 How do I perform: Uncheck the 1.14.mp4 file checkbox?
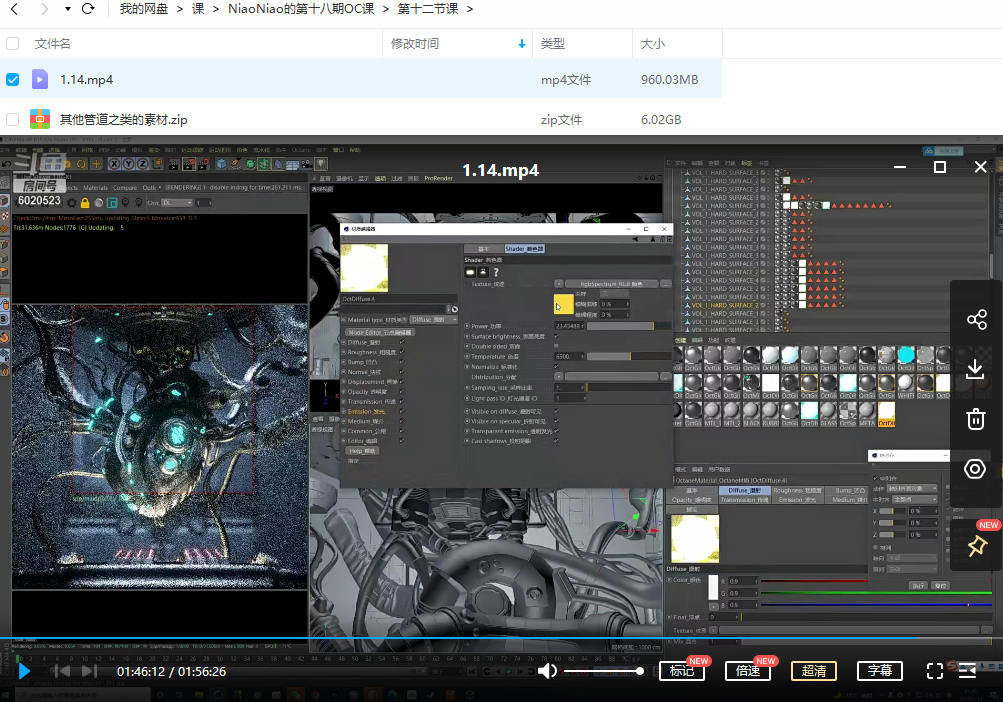click(x=13, y=79)
